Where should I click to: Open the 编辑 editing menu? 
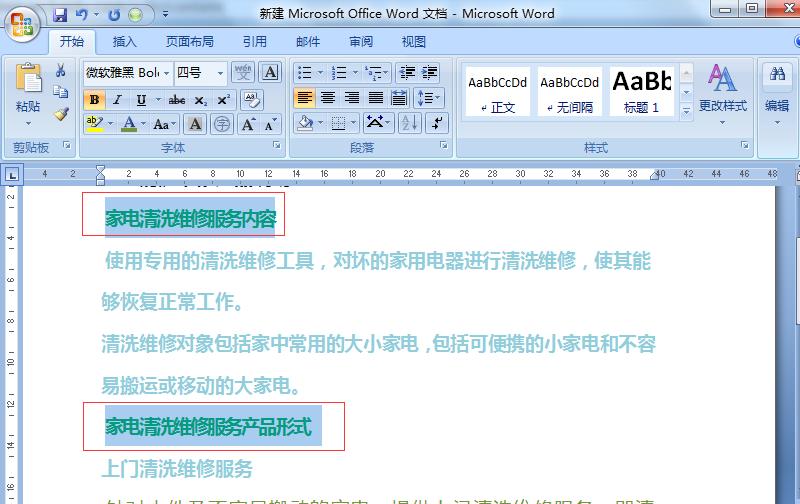[777, 95]
